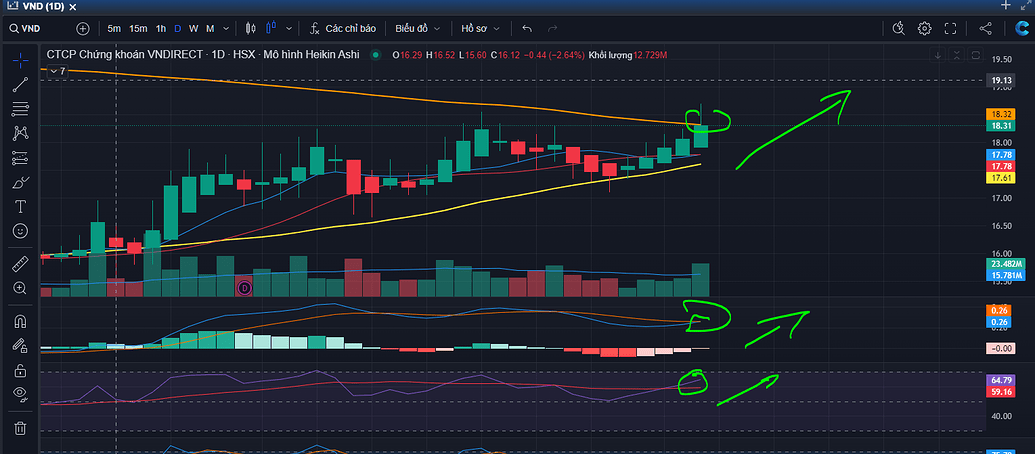The height and width of the screenshot is (454, 1035).
Task: Open chart settings gear
Action: [925, 28]
